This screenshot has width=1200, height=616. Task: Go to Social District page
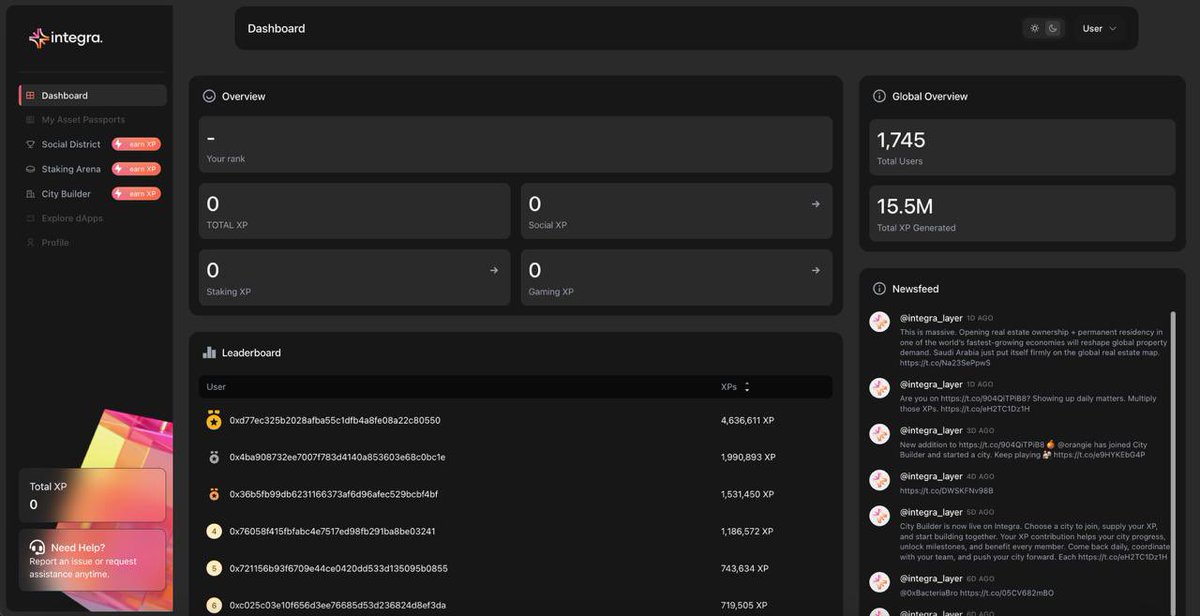click(70, 144)
